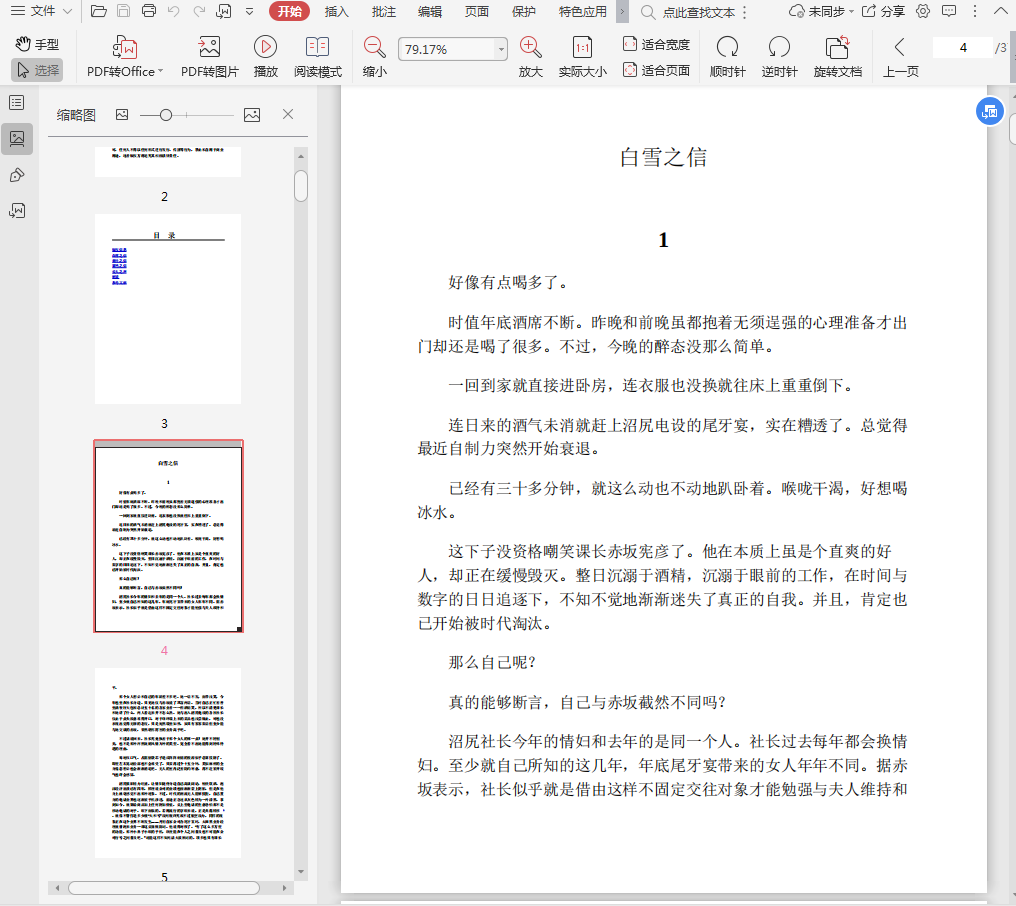Expand more ribbon tabs arrow
This screenshot has width=1016, height=906.
pyautogui.click(x=622, y=12)
